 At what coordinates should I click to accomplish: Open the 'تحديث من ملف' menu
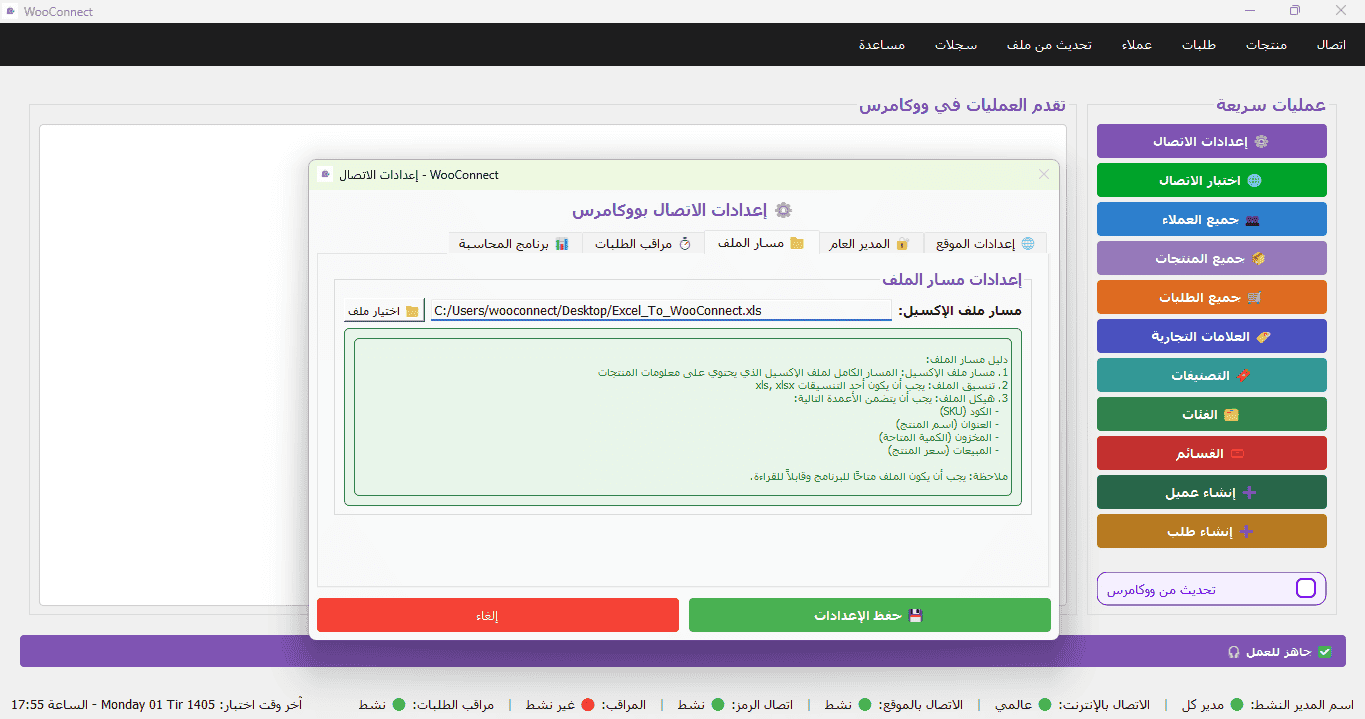[1049, 45]
